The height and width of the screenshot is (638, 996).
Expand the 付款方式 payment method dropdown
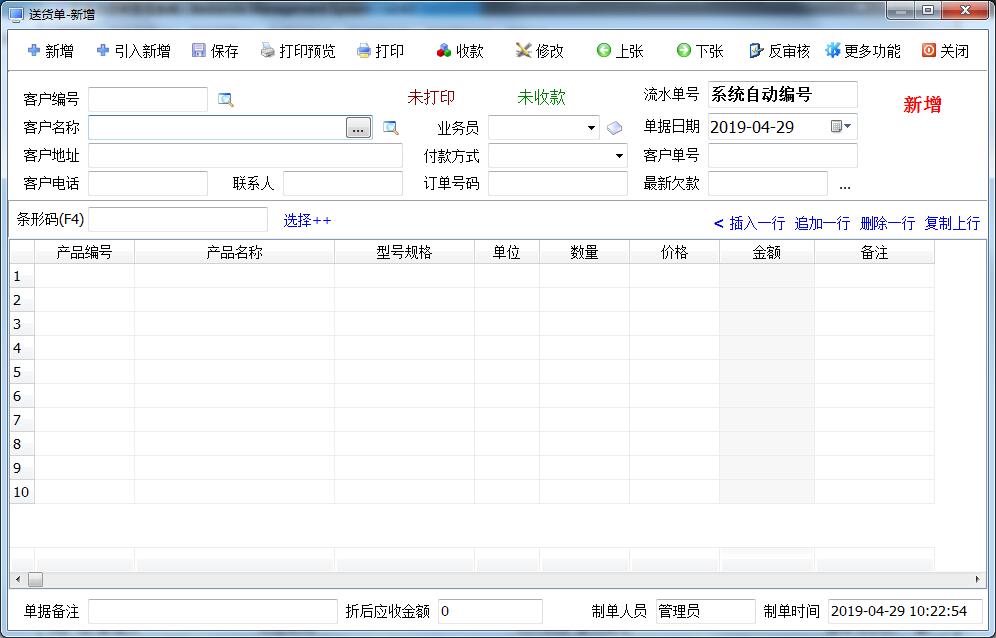coord(619,156)
